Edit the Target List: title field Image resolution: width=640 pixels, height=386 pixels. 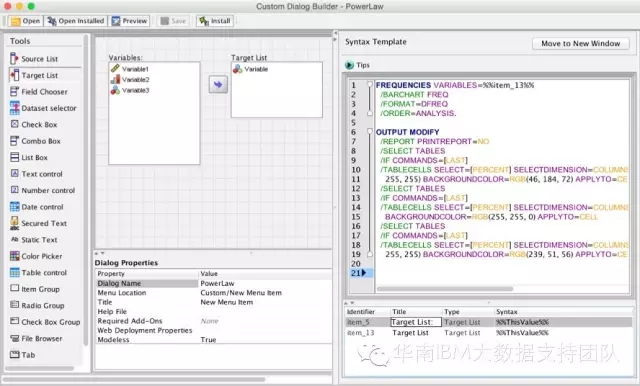click(x=416, y=322)
